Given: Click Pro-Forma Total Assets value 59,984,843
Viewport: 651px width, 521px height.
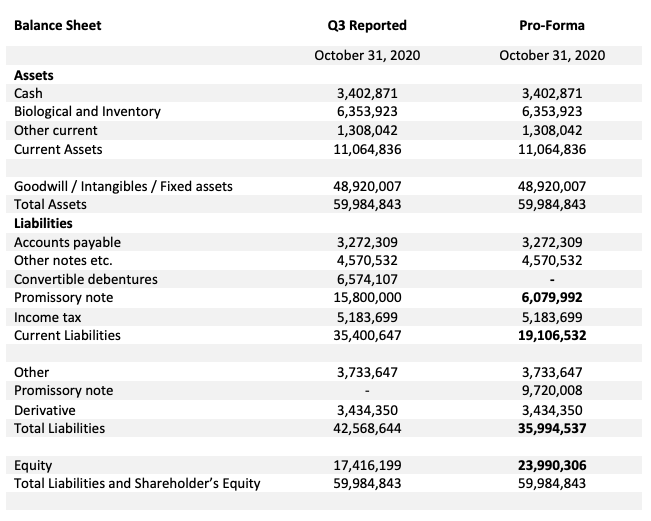Looking at the screenshot, I should tap(552, 204).
